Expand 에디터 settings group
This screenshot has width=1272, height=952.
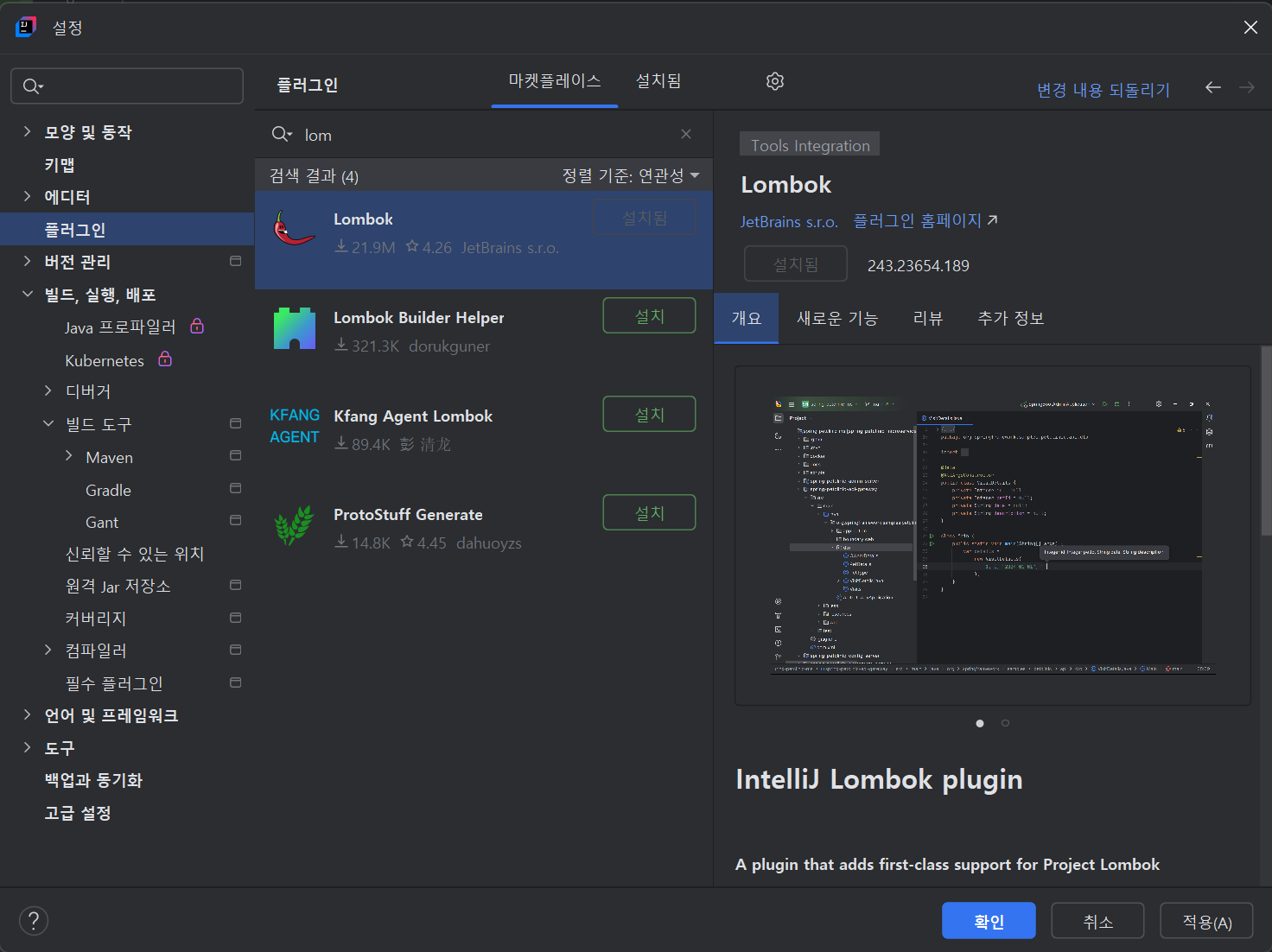(x=27, y=196)
